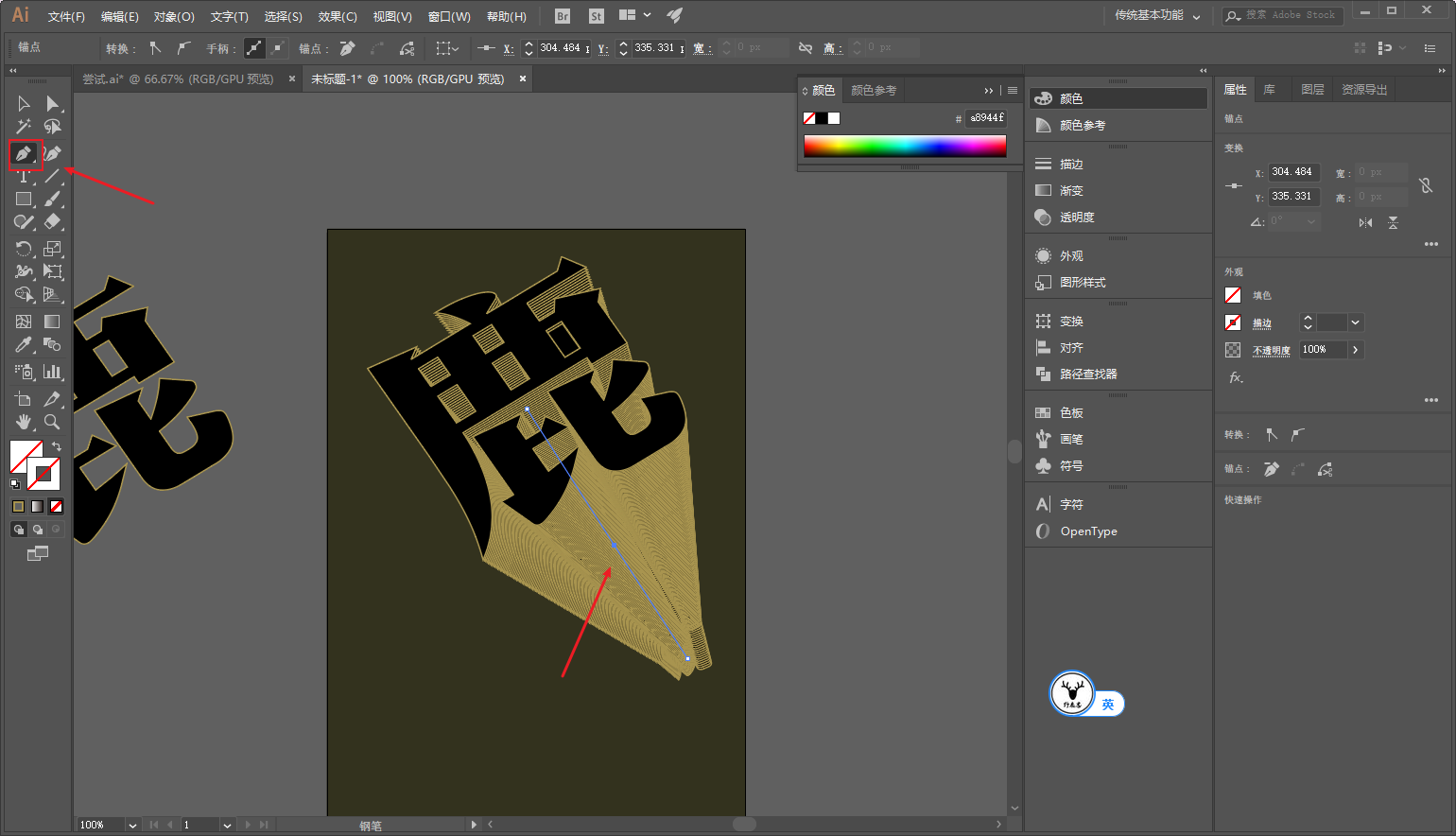This screenshot has height=836, width=1456.
Task: Select the Lasso tool
Action: tap(53, 127)
